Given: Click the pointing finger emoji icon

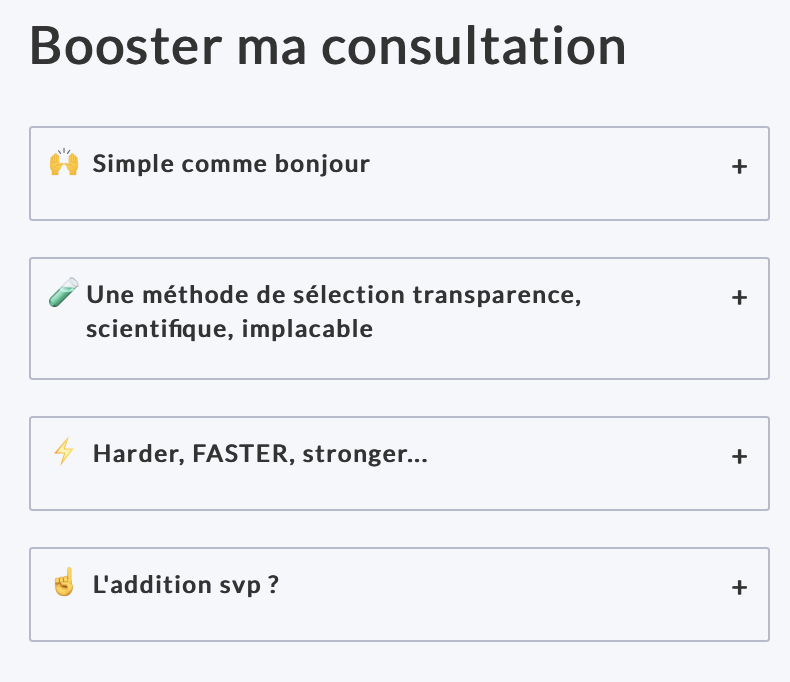Looking at the screenshot, I should click(64, 582).
